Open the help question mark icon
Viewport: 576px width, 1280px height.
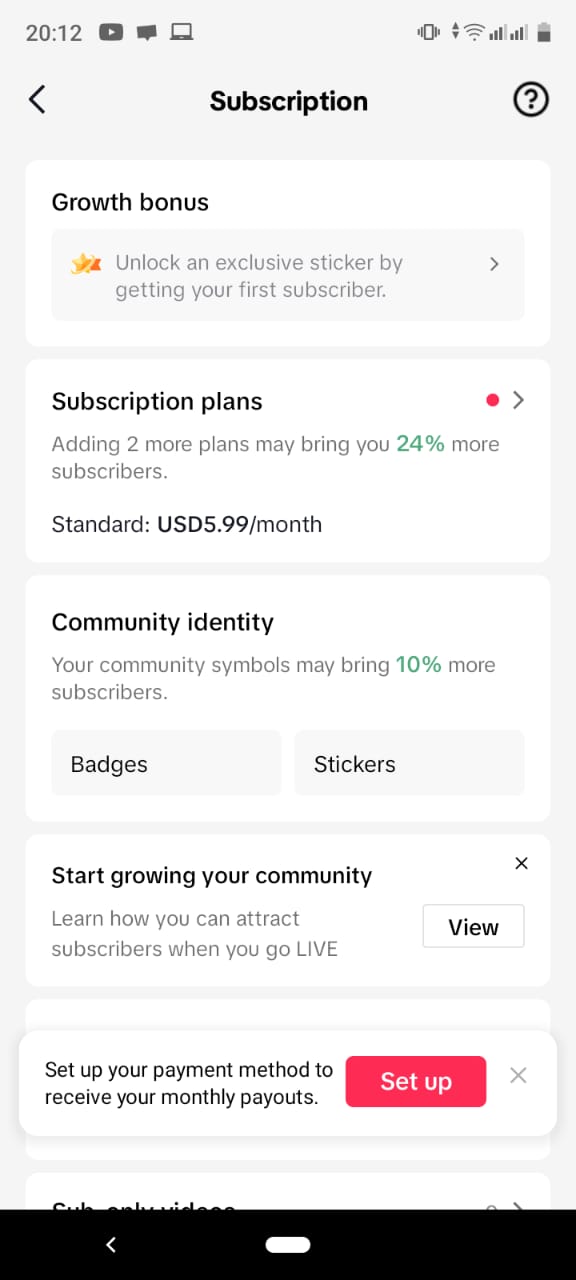tap(531, 99)
